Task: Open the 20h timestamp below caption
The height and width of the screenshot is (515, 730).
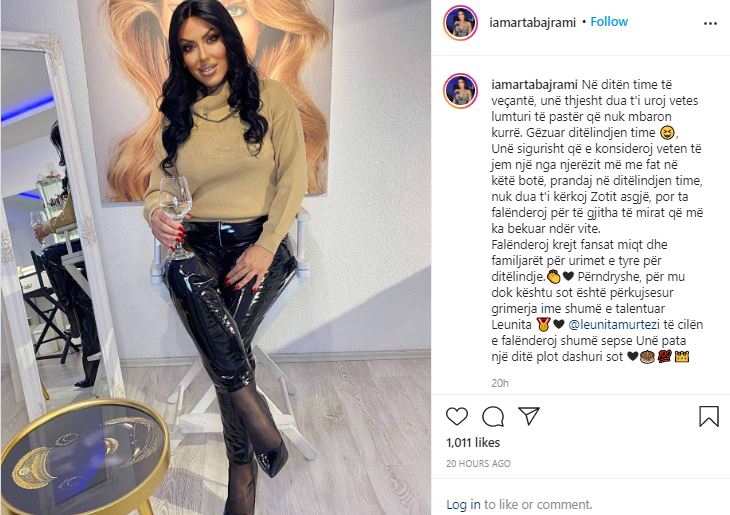Action: pyautogui.click(x=500, y=383)
